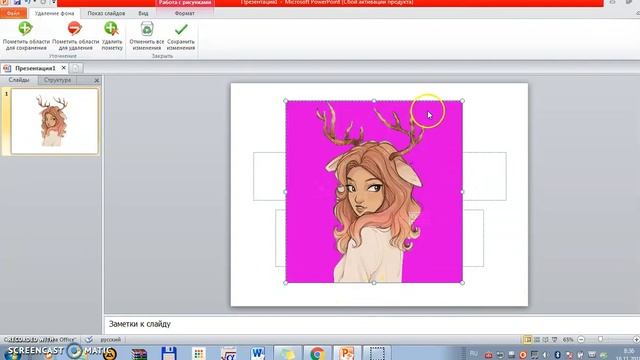Viewport: 640px width, 360px height.
Task: Click the Save icon in Quick Access Toolbar
Action: [x=17, y=2]
